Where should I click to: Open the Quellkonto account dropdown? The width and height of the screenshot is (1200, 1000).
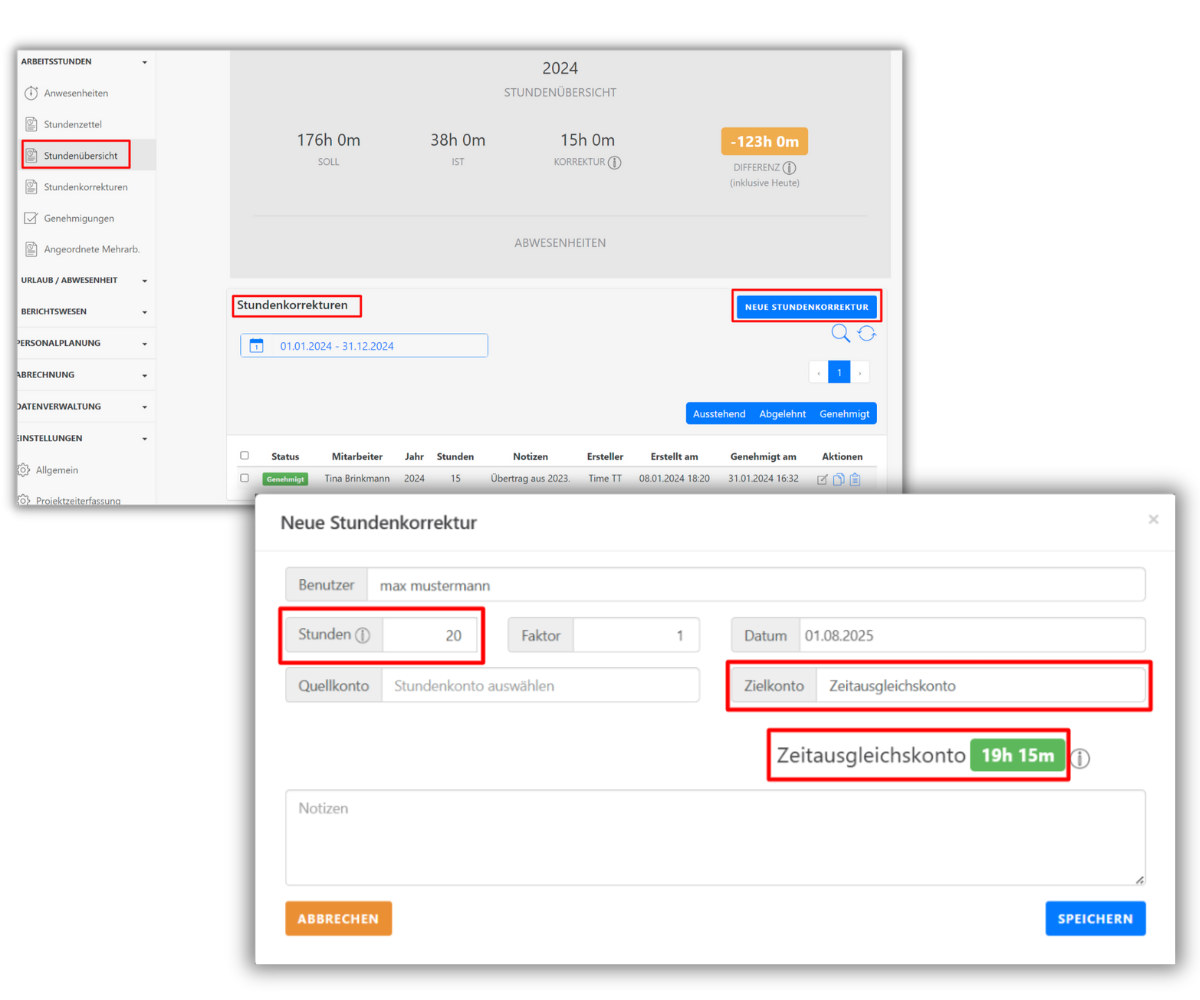click(540, 686)
